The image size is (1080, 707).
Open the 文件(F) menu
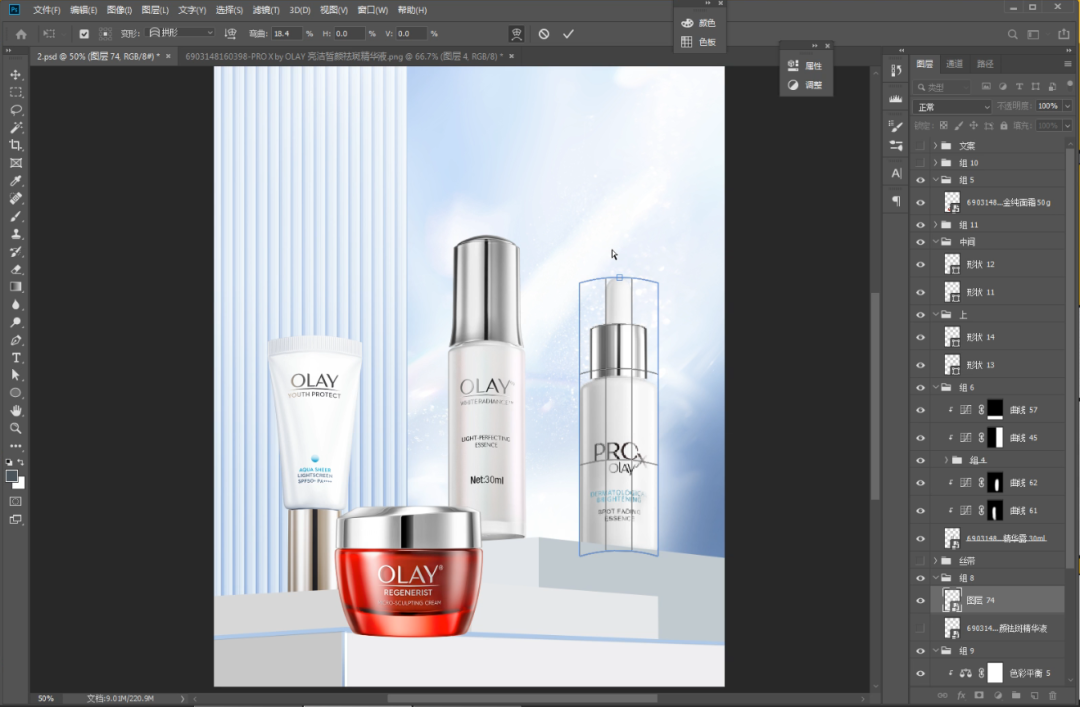tap(47, 10)
